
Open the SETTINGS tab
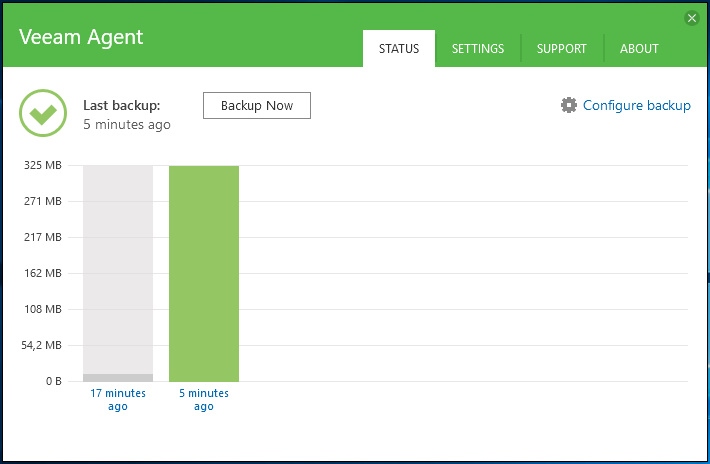478,48
